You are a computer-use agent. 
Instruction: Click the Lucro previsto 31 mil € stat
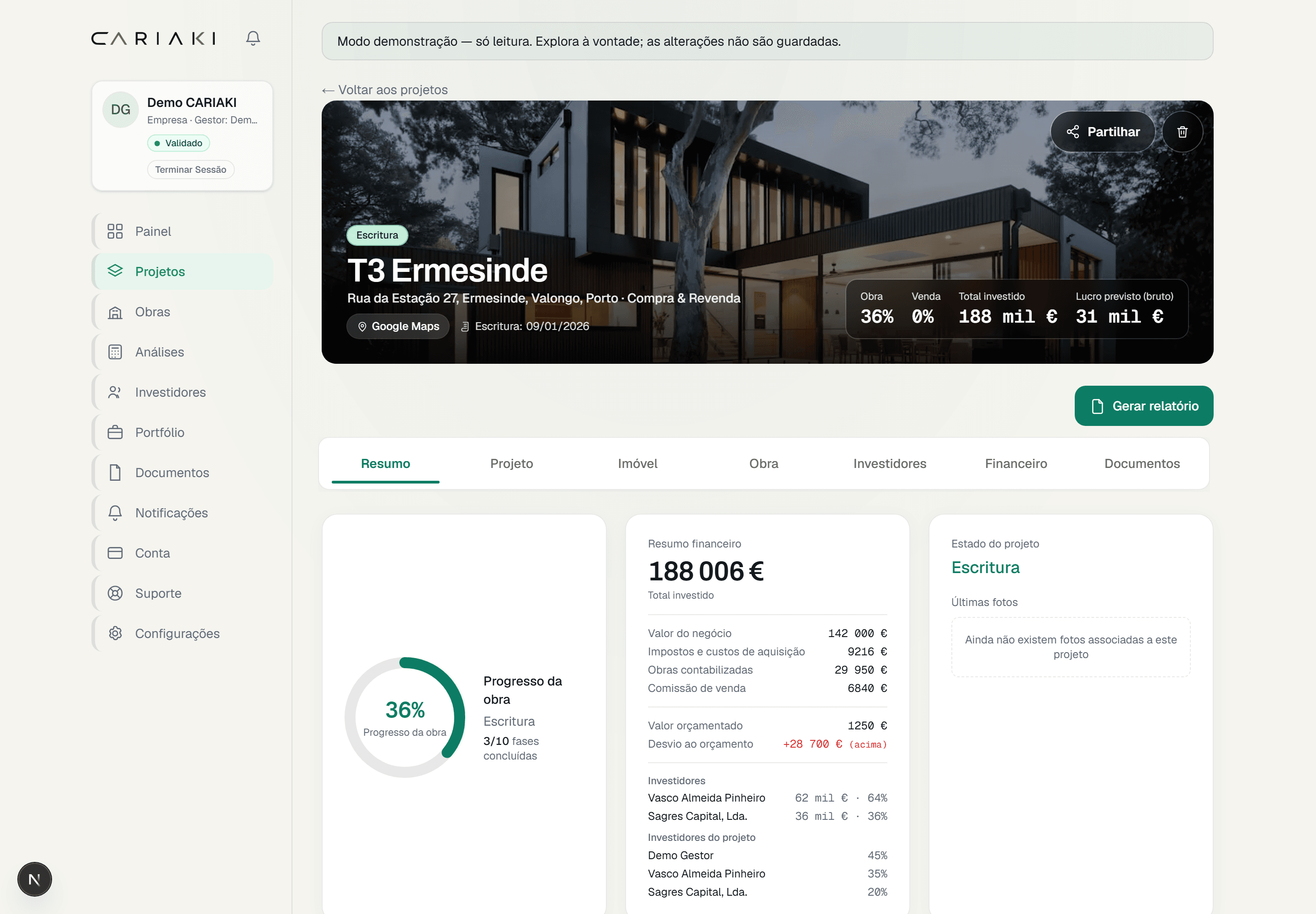click(1124, 308)
